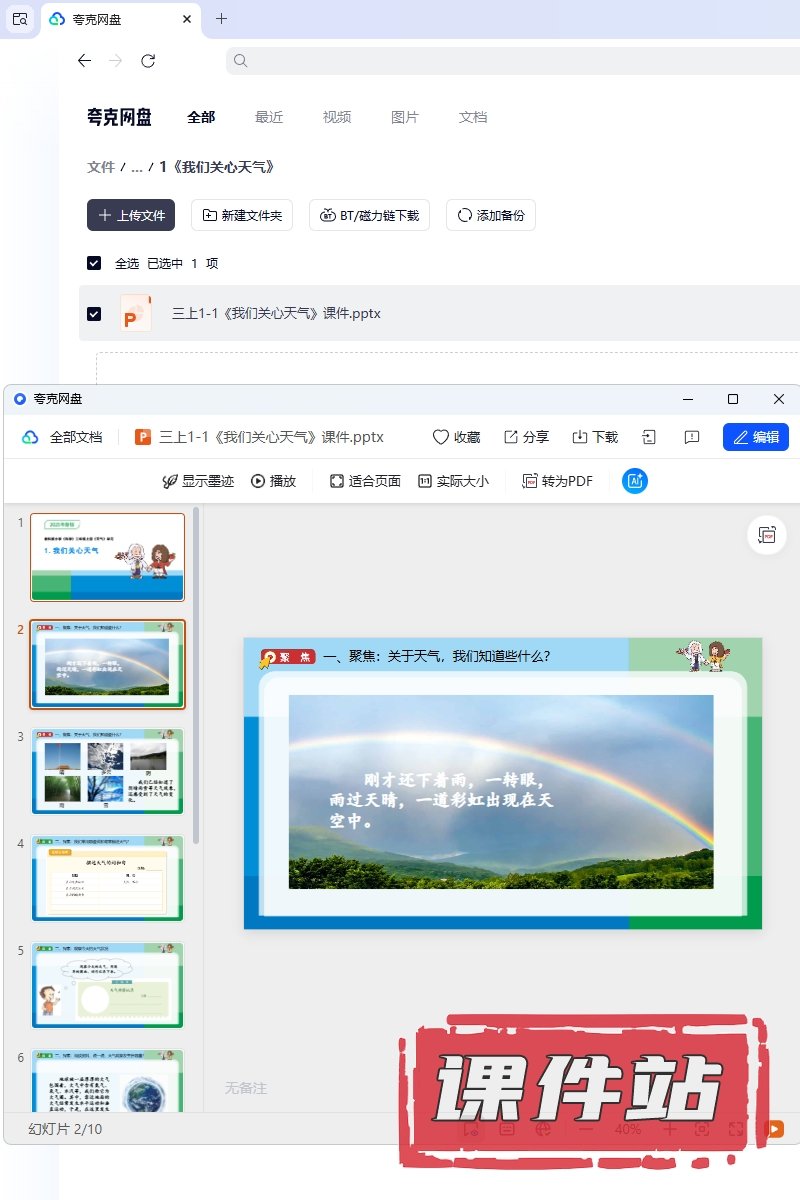Open the 文档 tab
This screenshot has width=800, height=1200.
point(473,117)
